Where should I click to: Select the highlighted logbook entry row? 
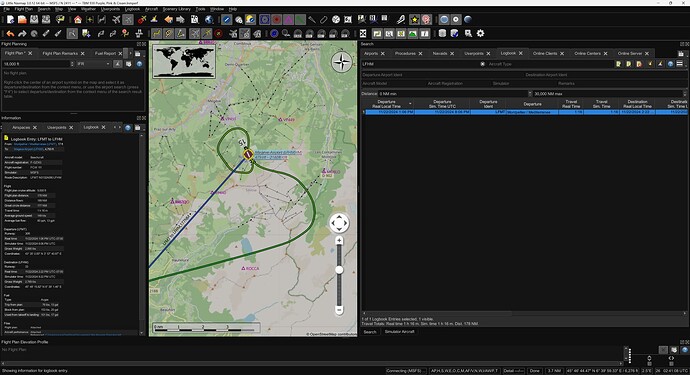tap(525, 112)
